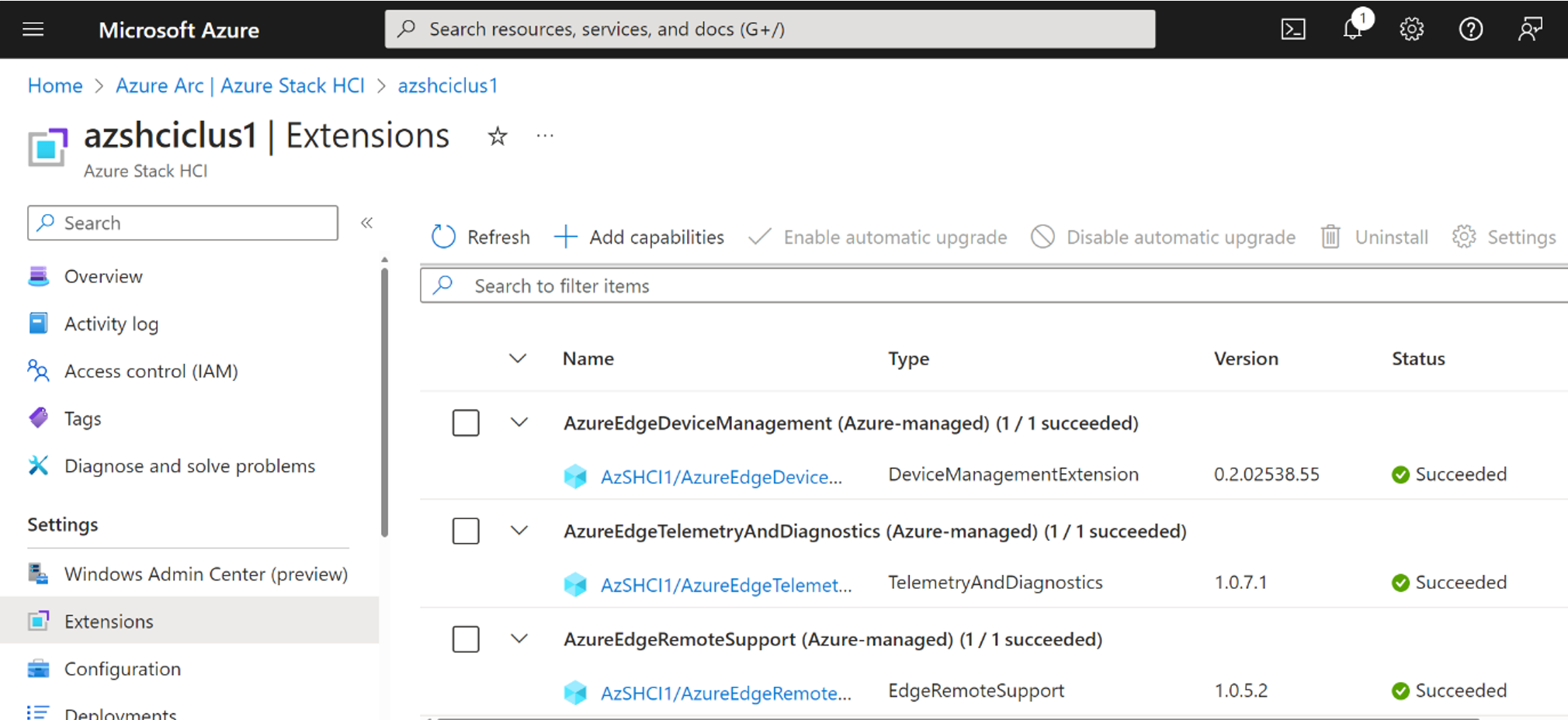The image size is (1568, 720).
Task: Tick the AzureEdgeRemoteSupport checkbox
Action: (466, 639)
